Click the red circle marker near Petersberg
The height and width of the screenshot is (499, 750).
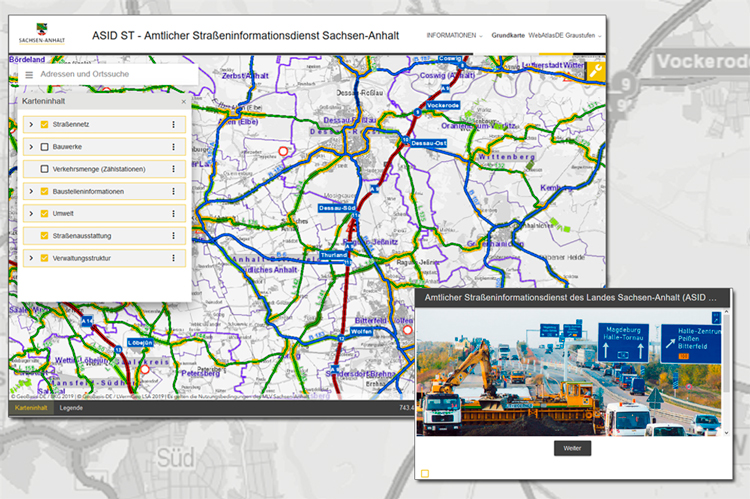145,369
